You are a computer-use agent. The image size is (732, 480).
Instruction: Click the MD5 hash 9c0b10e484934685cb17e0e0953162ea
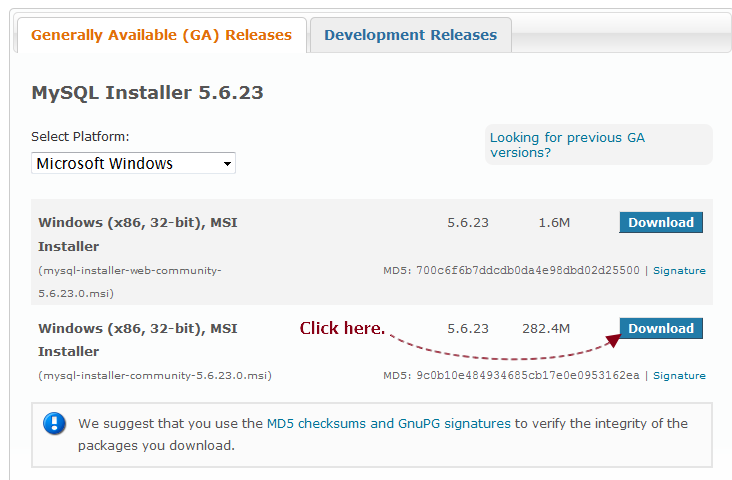pos(528,375)
